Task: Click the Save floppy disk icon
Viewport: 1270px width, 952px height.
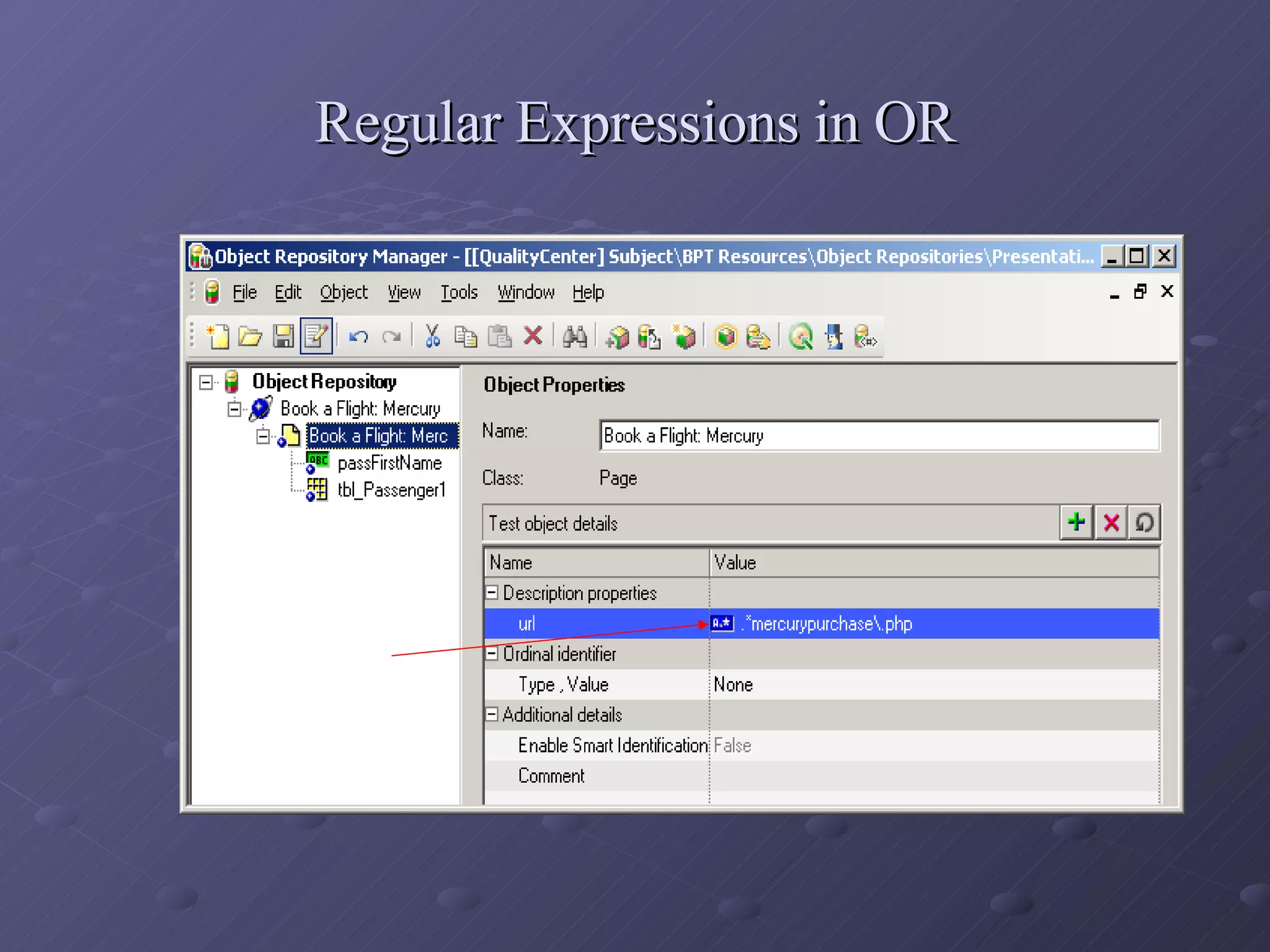Action: [x=283, y=337]
